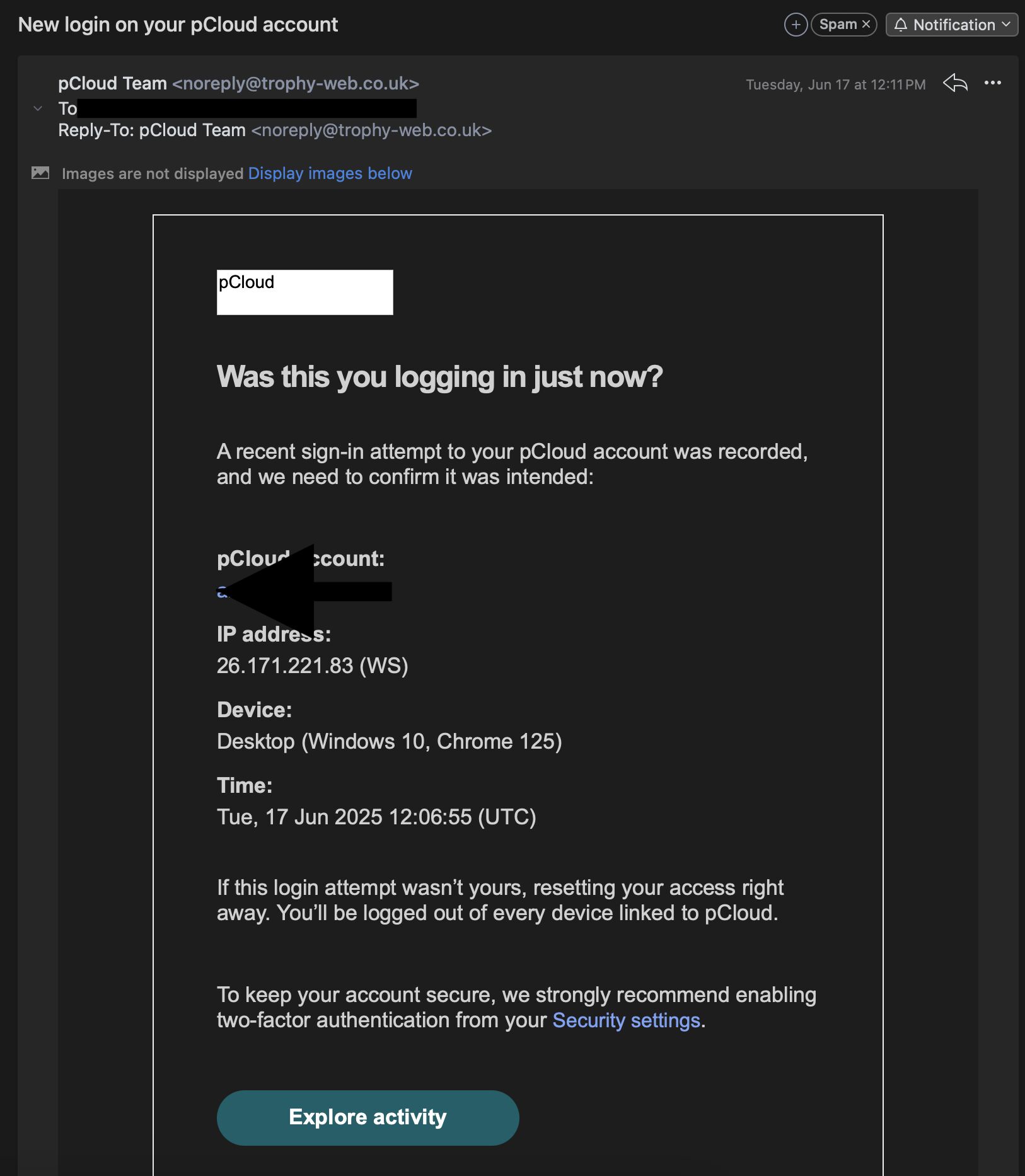Click the pCloud logo image placeholder

tap(304, 292)
